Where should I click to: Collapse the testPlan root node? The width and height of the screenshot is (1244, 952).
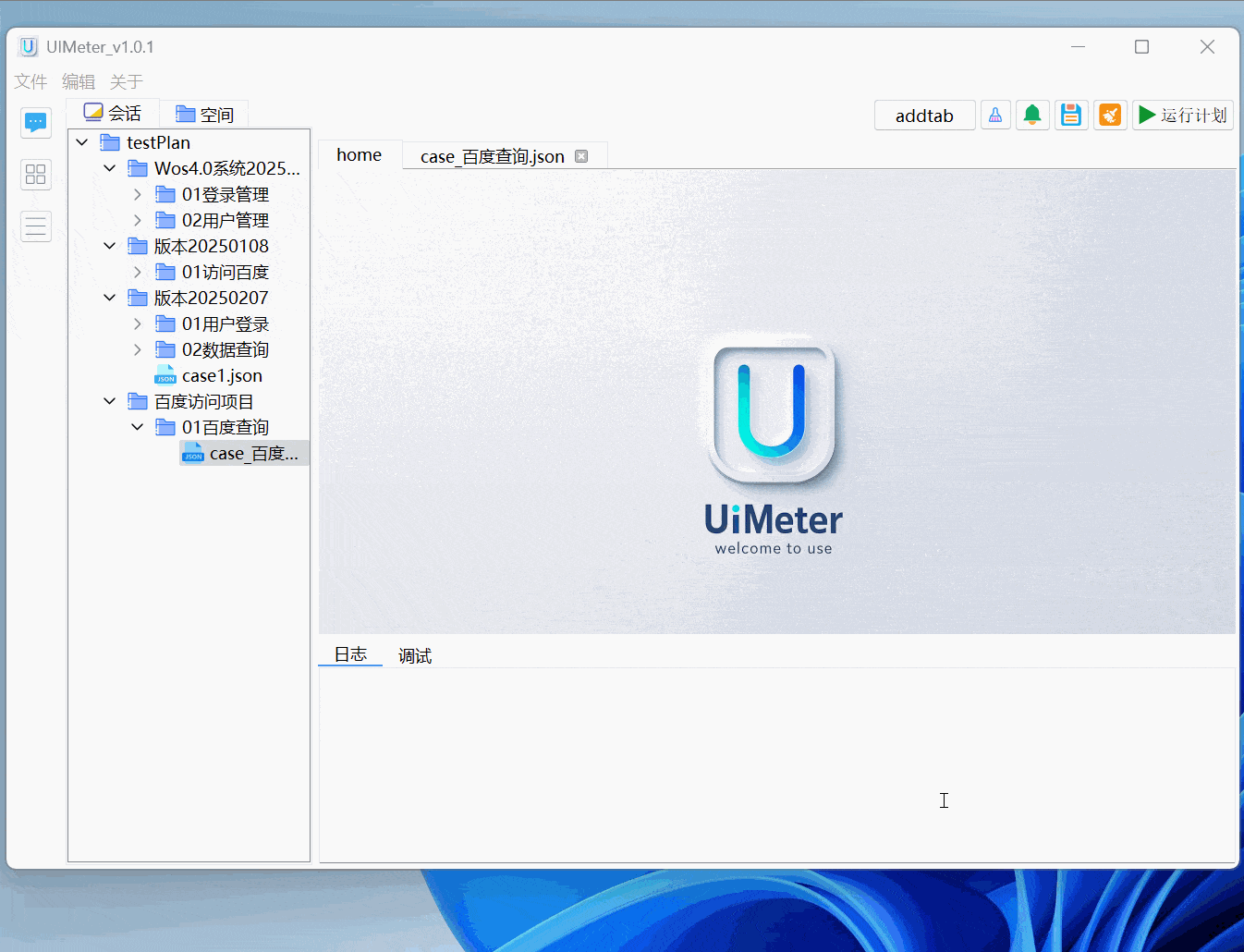coord(82,142)
